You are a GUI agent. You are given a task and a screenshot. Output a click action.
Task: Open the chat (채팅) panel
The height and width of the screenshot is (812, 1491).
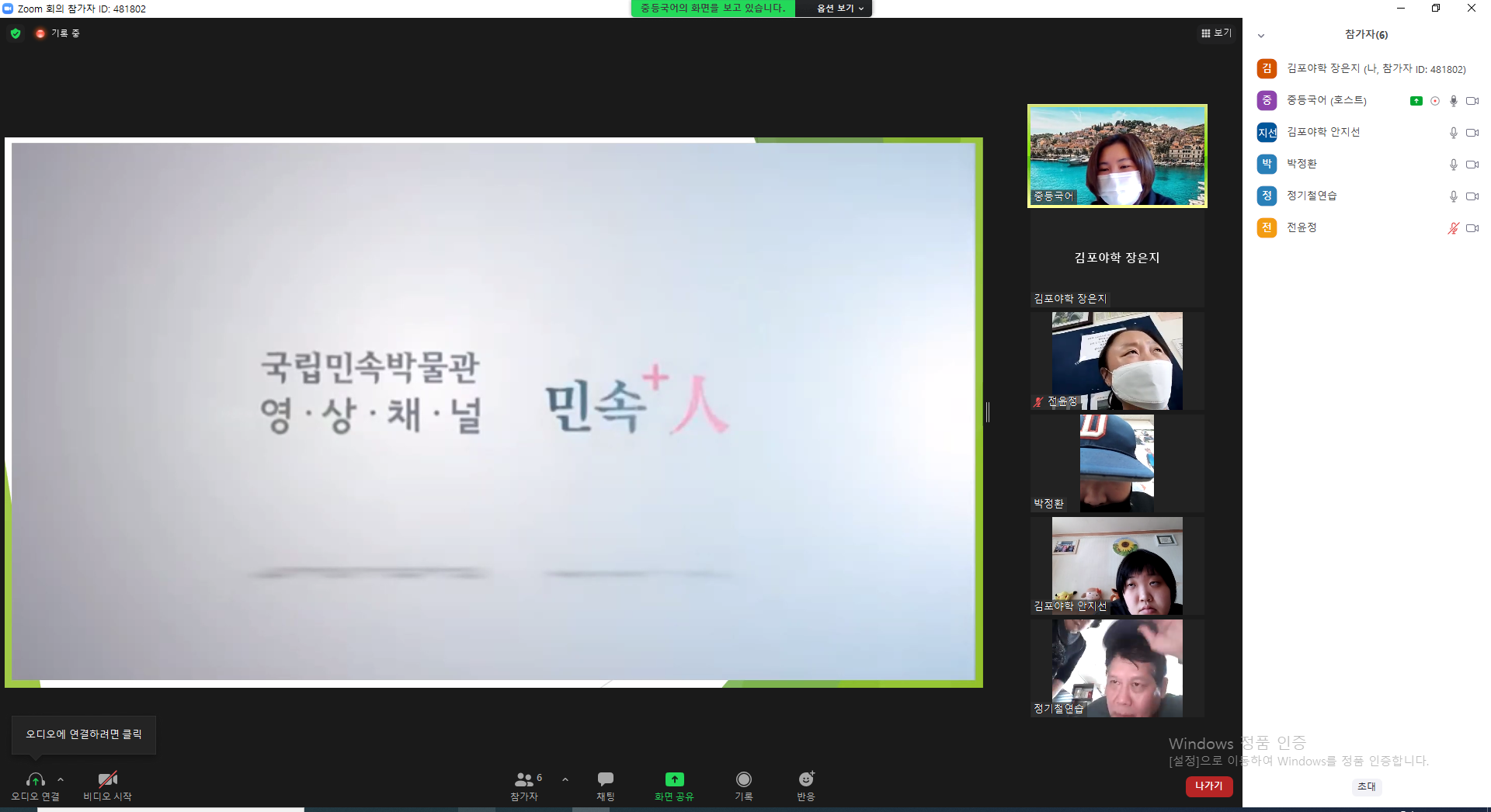tap(606, 786)
